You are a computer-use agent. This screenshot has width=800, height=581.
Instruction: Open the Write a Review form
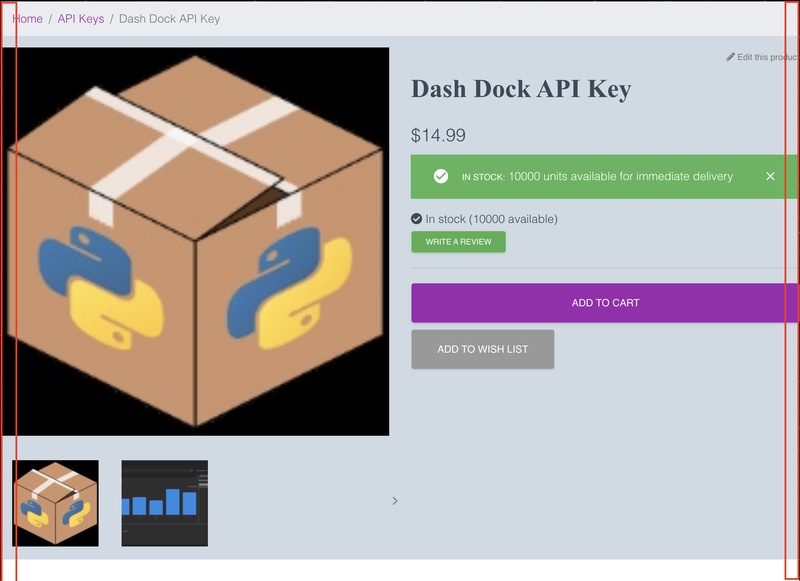pos(459,242)
